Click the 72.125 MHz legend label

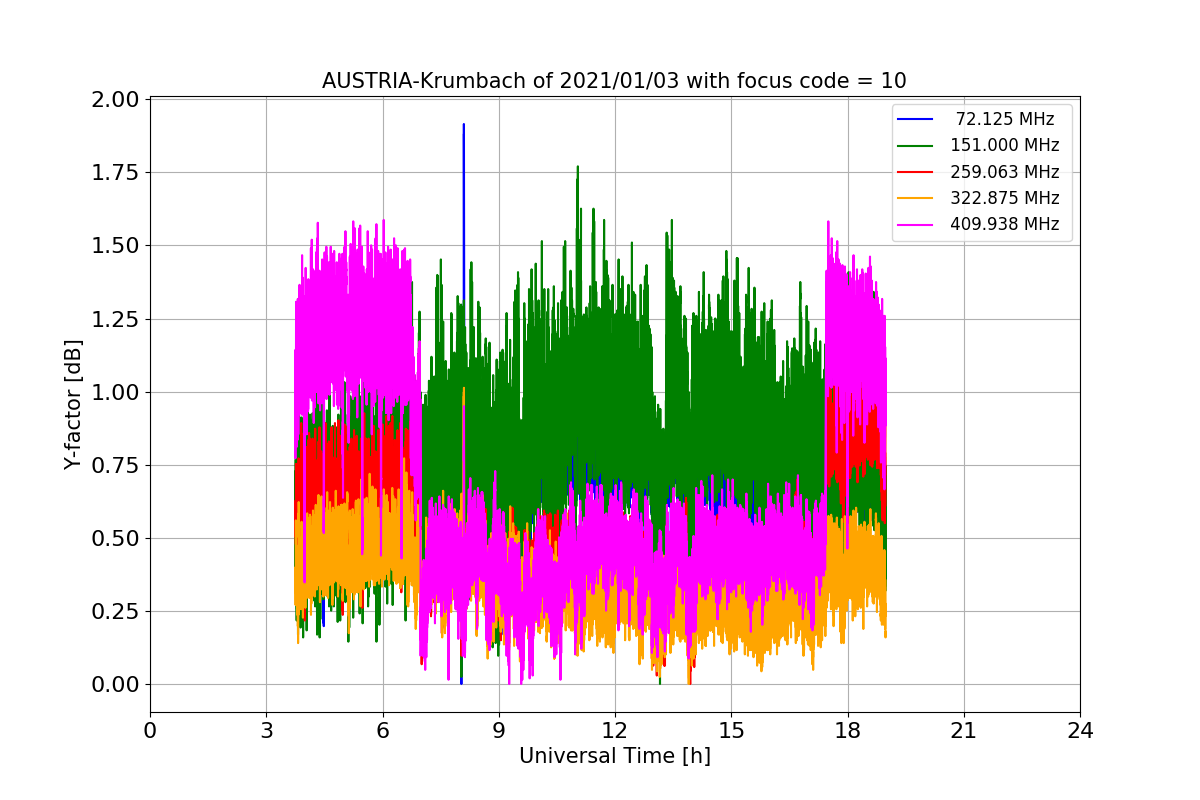(1005, 119)
